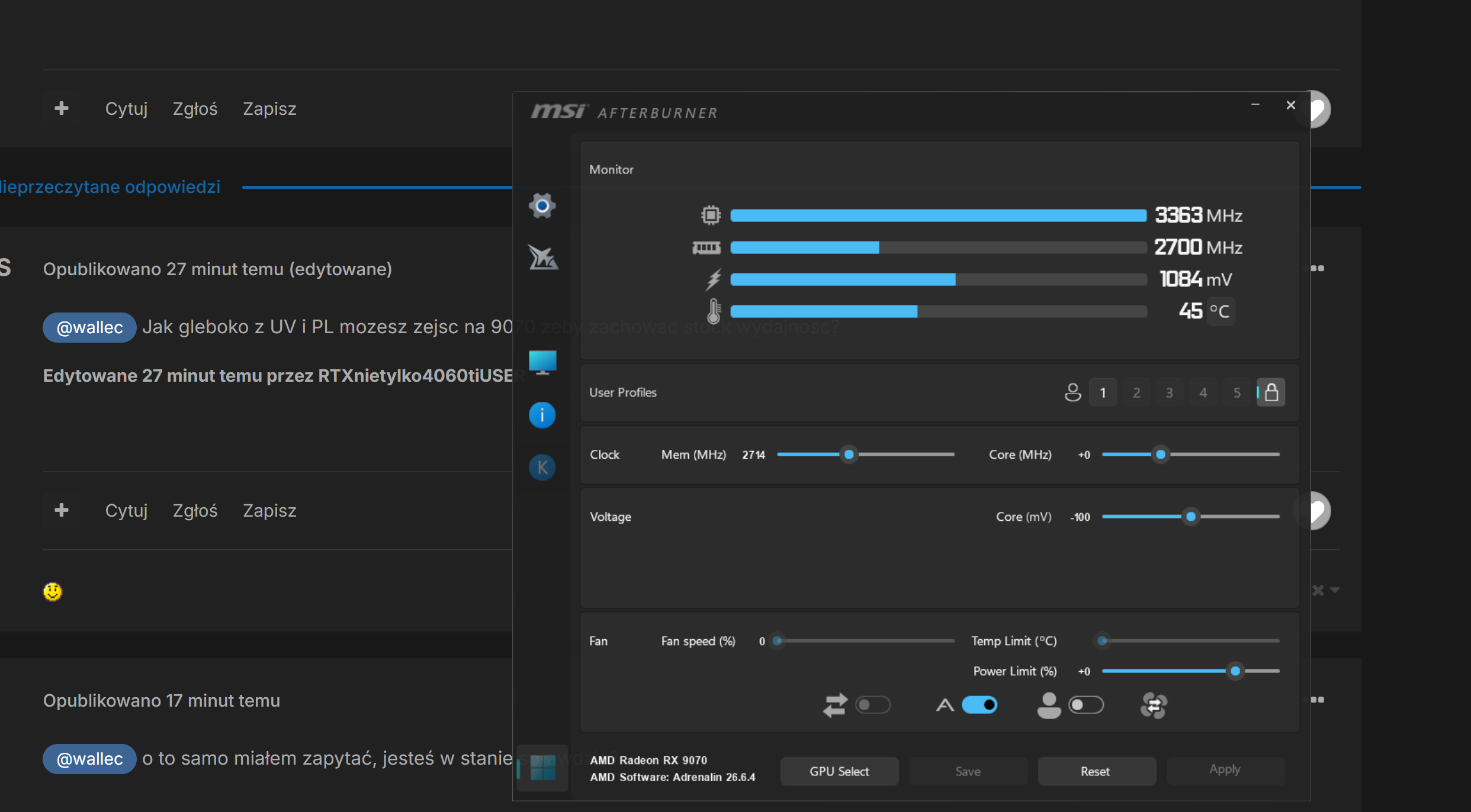Screen dimensions: 1471x812
Task: Click the auto fan 'A' icon
Action: (x=945, y=705)
